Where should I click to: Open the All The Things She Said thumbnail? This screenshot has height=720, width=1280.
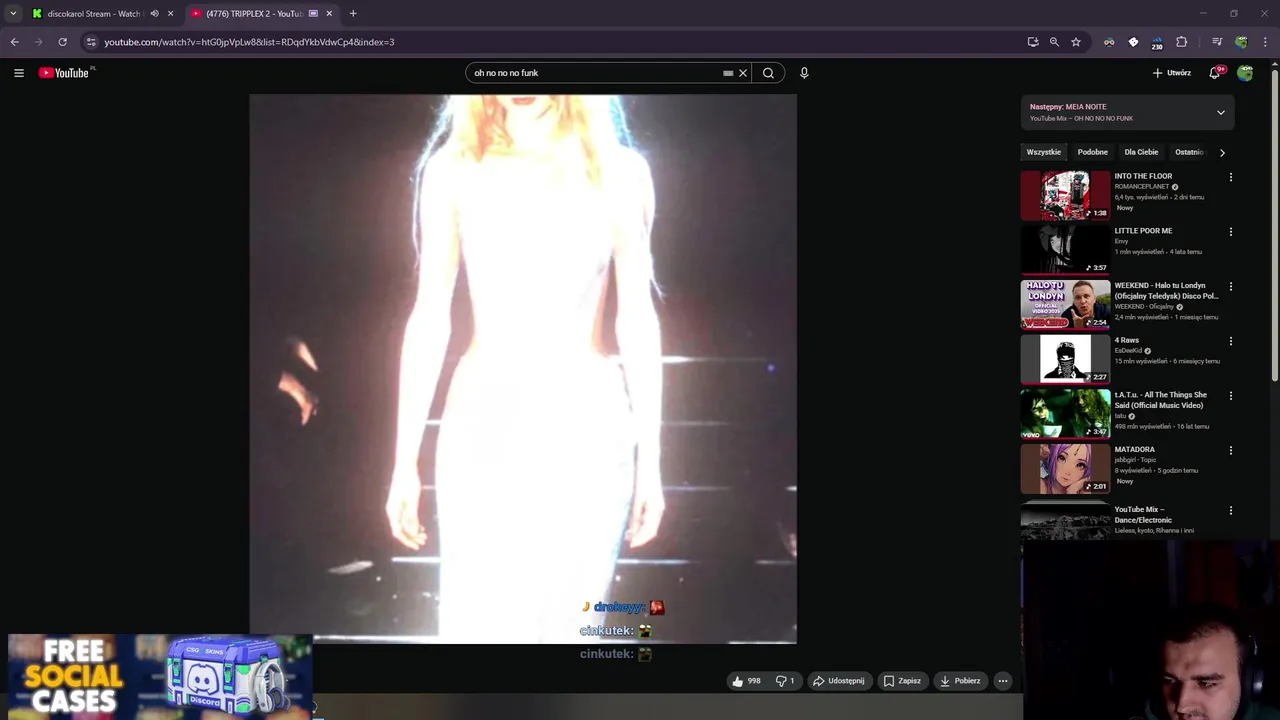click(x=1065, y=414)
